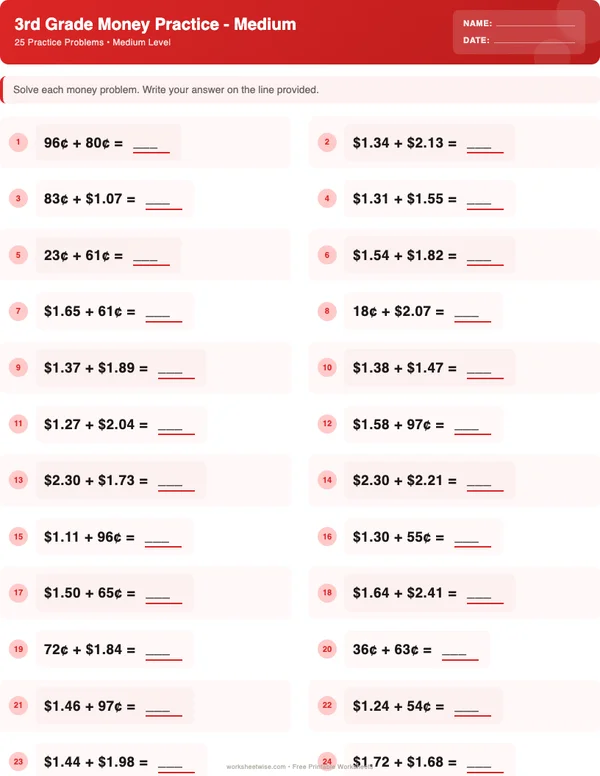The height and width of the screenshot is (776, 600).
Task: Click the number 22 problem badge
Action: tap(327, 706)
